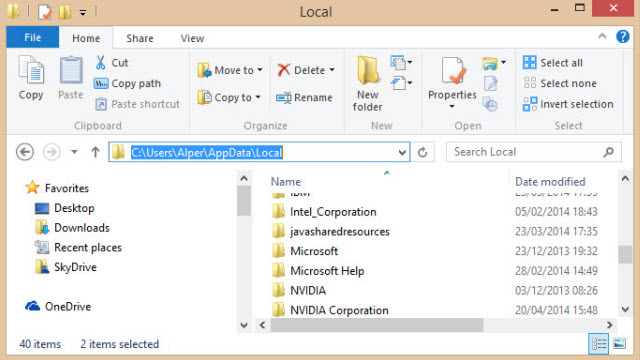Open the New item dropdown
640x360 pixels.
401,62
